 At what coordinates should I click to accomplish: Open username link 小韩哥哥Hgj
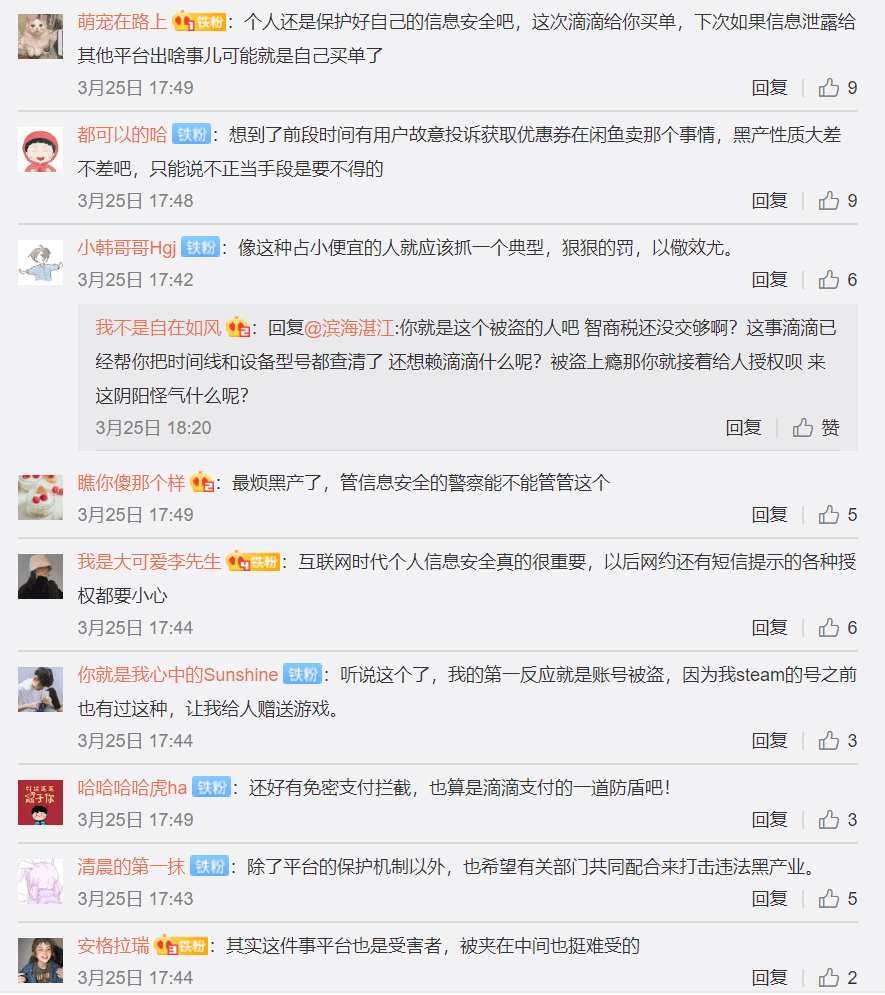(126, 247)
